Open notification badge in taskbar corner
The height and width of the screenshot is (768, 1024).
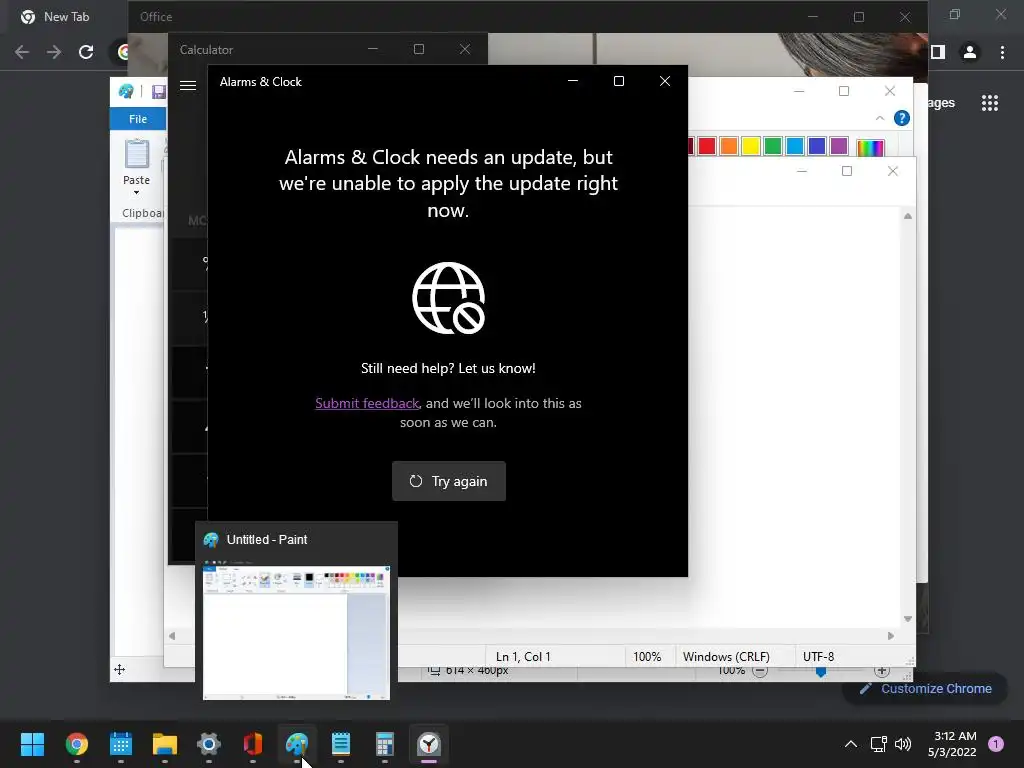[x=996, y=744]
